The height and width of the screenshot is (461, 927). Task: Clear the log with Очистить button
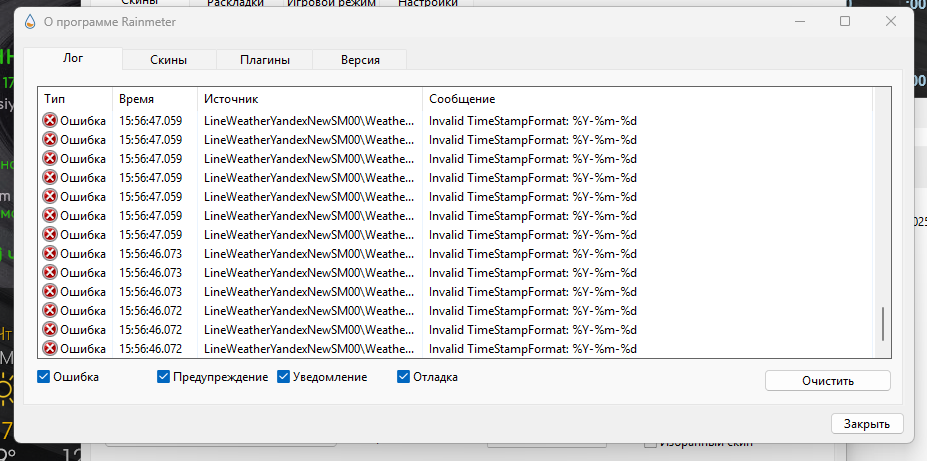point(828,381)
